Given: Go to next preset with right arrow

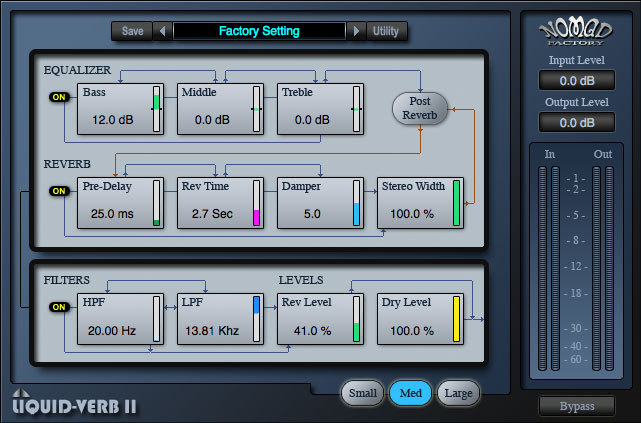Looking at the screenshot, I should (x=356, y=31).
